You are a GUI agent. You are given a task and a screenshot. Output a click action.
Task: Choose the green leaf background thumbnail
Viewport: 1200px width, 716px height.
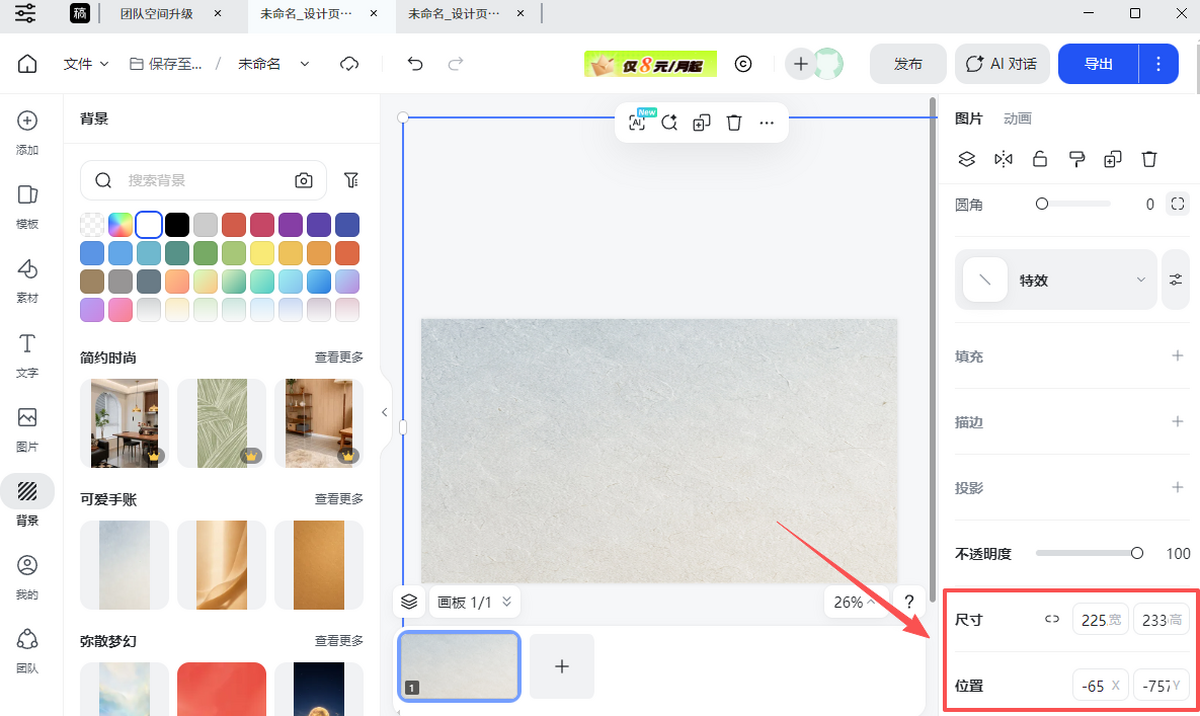[222, 423]
